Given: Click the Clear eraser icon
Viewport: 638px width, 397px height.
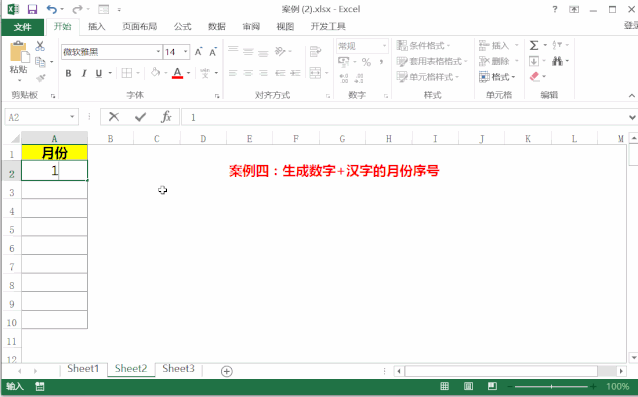Looking at the screenshot, I should (x=535, y=76).
